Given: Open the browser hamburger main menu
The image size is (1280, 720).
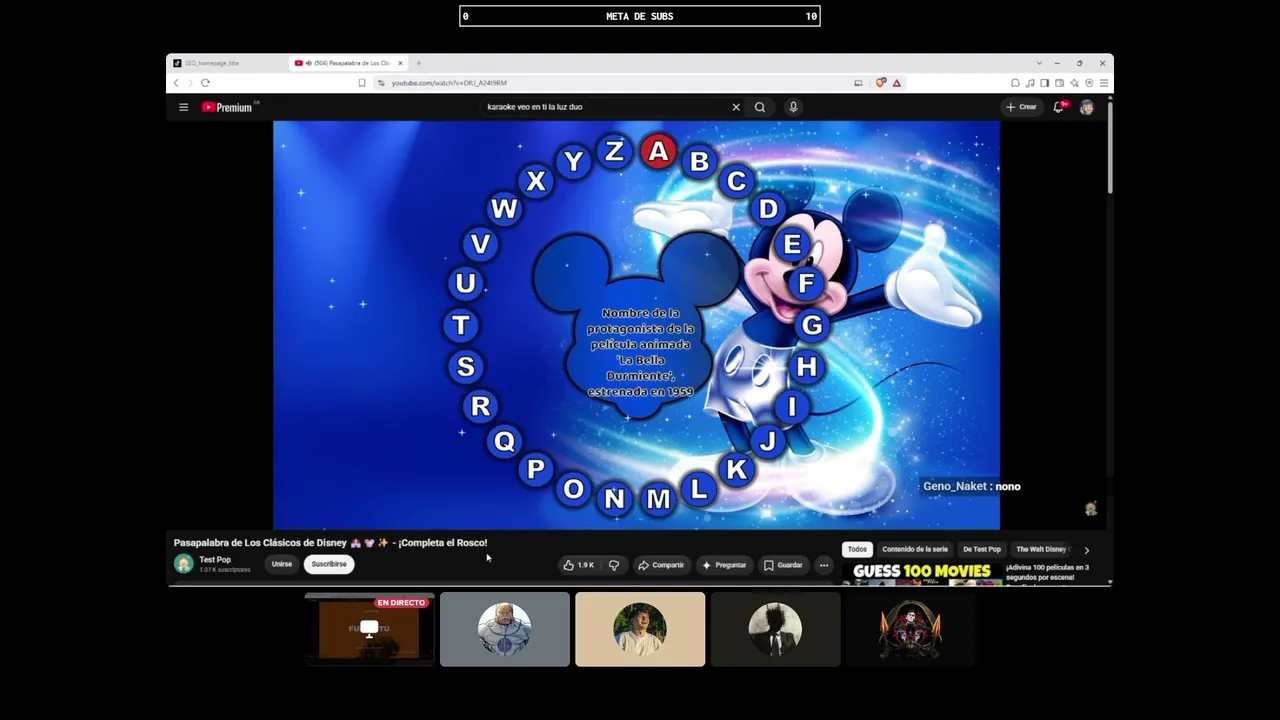Looking at the screenshot, I should pos(1104,83).
